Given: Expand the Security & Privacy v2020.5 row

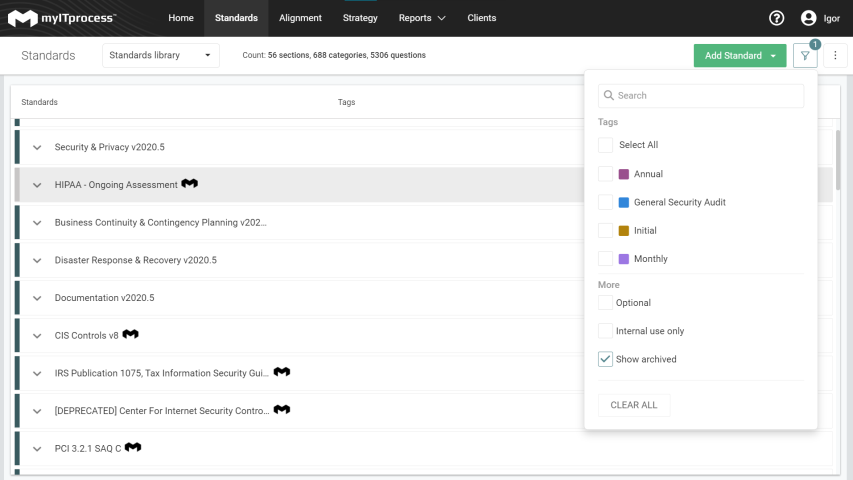Looking at the screenshot, I should click(37, 147).
